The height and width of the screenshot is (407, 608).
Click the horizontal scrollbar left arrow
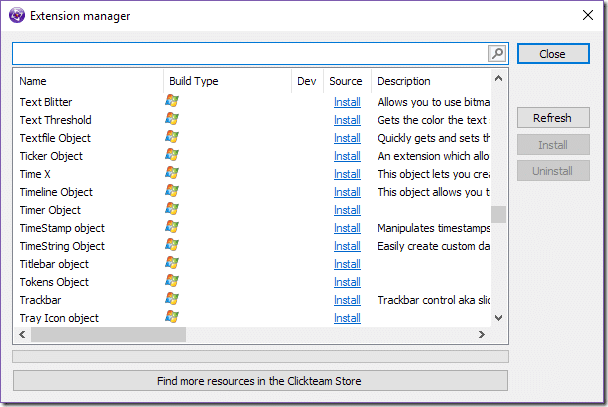tap(22, 335)
